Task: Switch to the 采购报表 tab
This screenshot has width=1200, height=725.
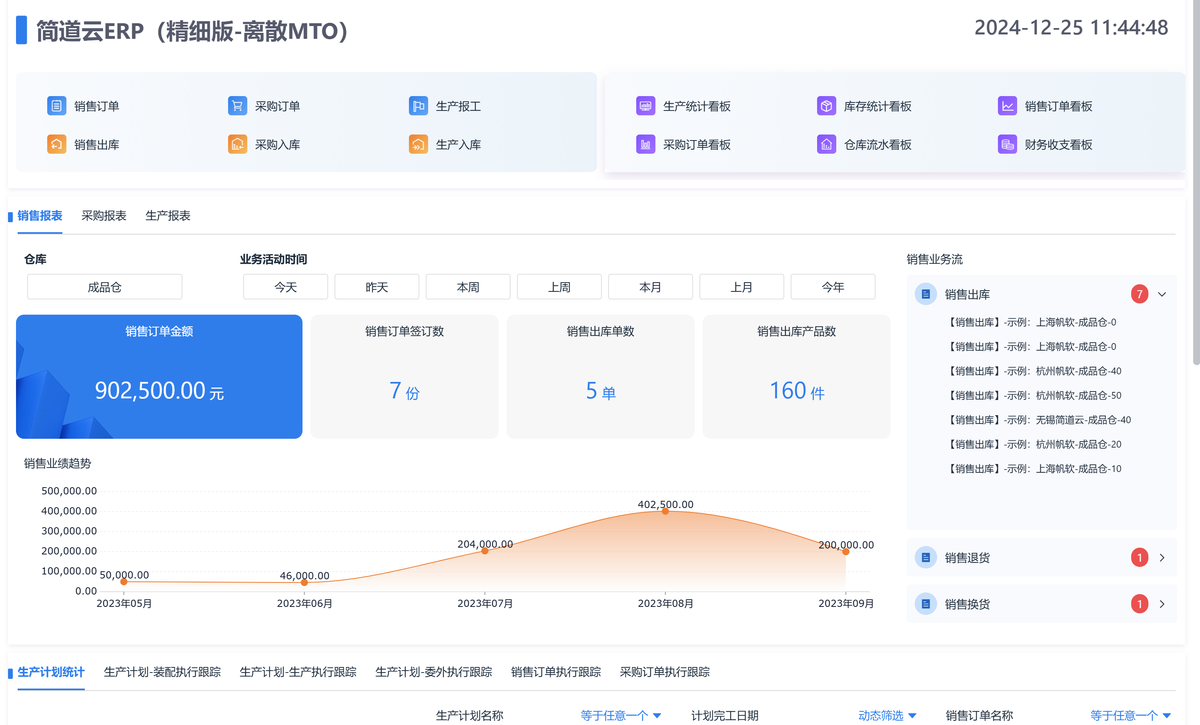Action: pos(104,216)
